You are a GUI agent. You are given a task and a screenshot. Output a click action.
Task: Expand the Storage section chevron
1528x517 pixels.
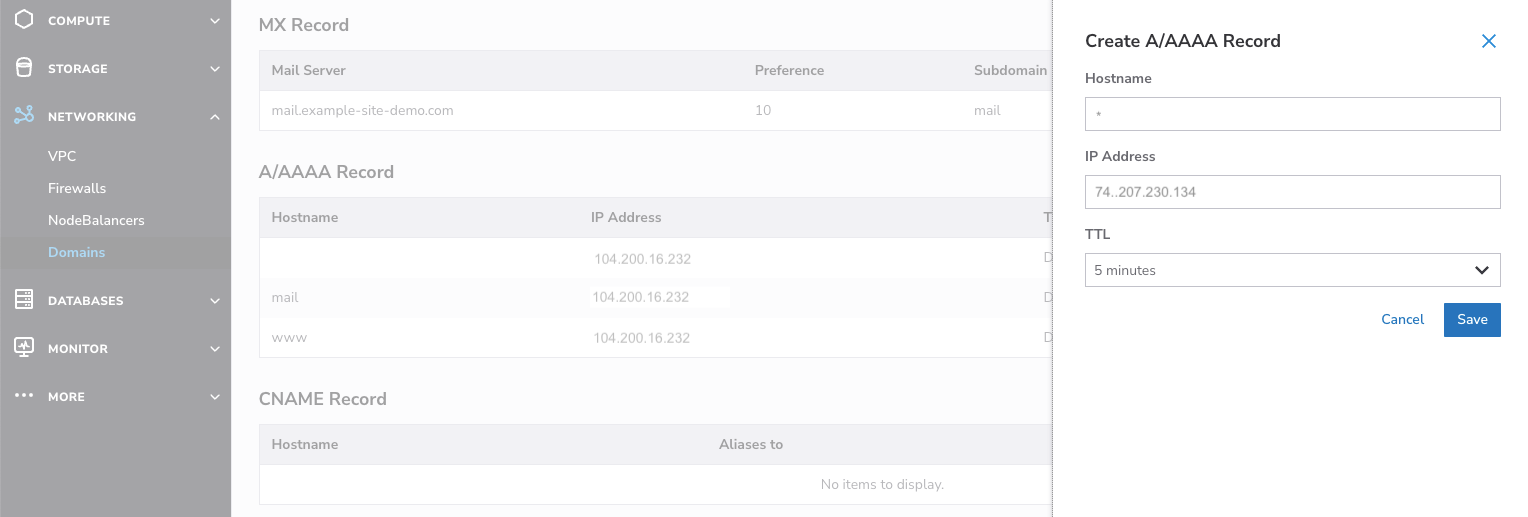tap(215, 69)
